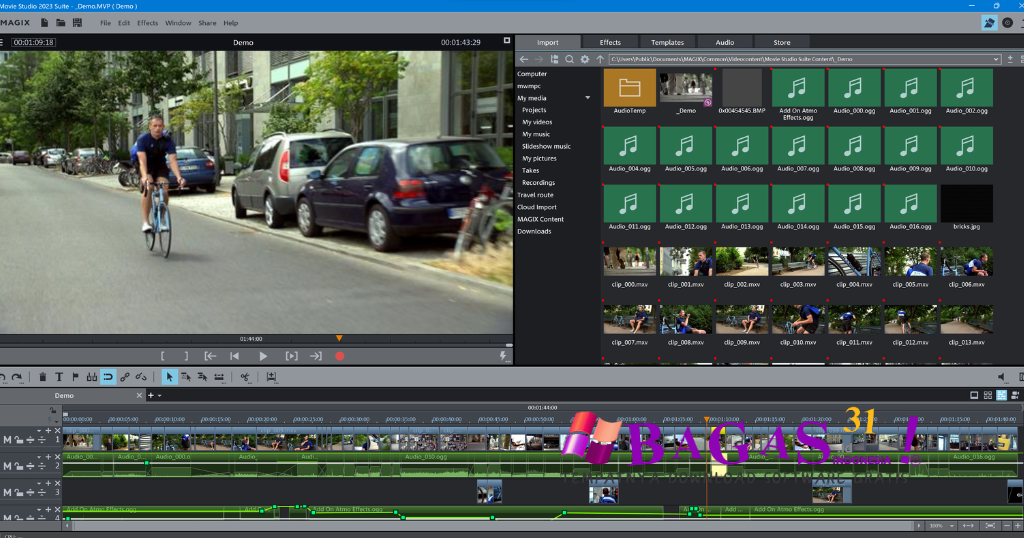Open the Edit menu
The height and width of the screenshot is (538, 1024).
[x=124, y=23]
